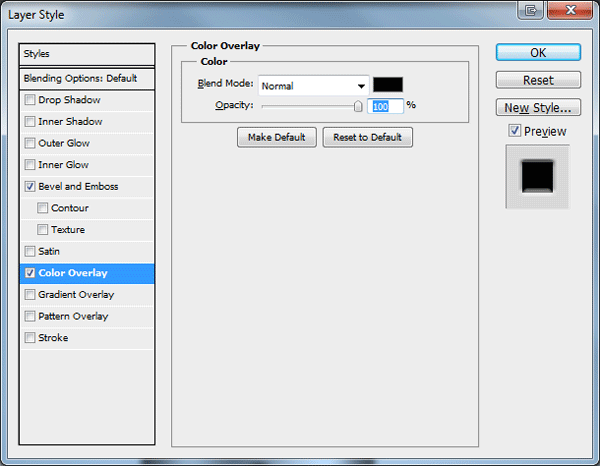This screenshot has width=600, height=466.
Task: Click the restore window icon in title bar
Action: coord(531,10)
